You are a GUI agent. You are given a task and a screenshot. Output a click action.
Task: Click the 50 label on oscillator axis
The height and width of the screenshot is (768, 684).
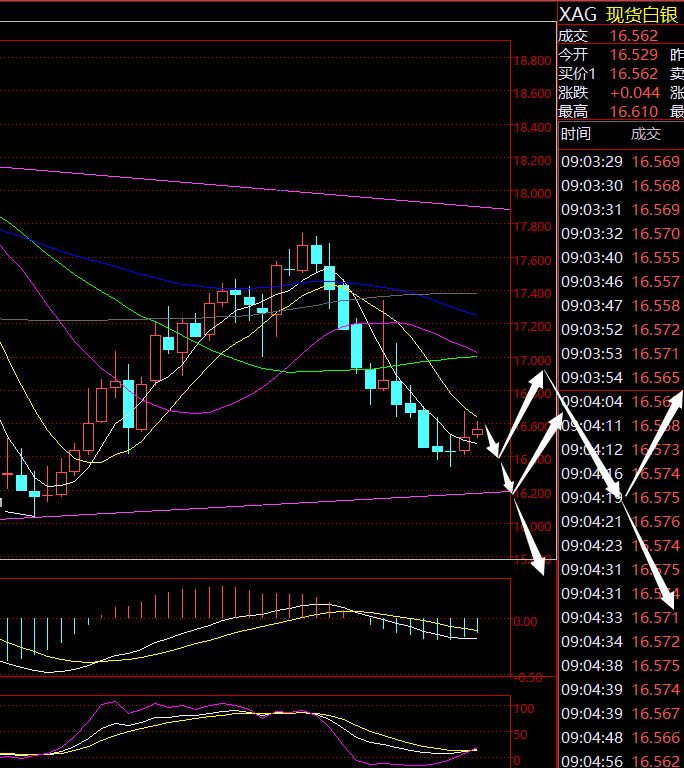[520, 735]
